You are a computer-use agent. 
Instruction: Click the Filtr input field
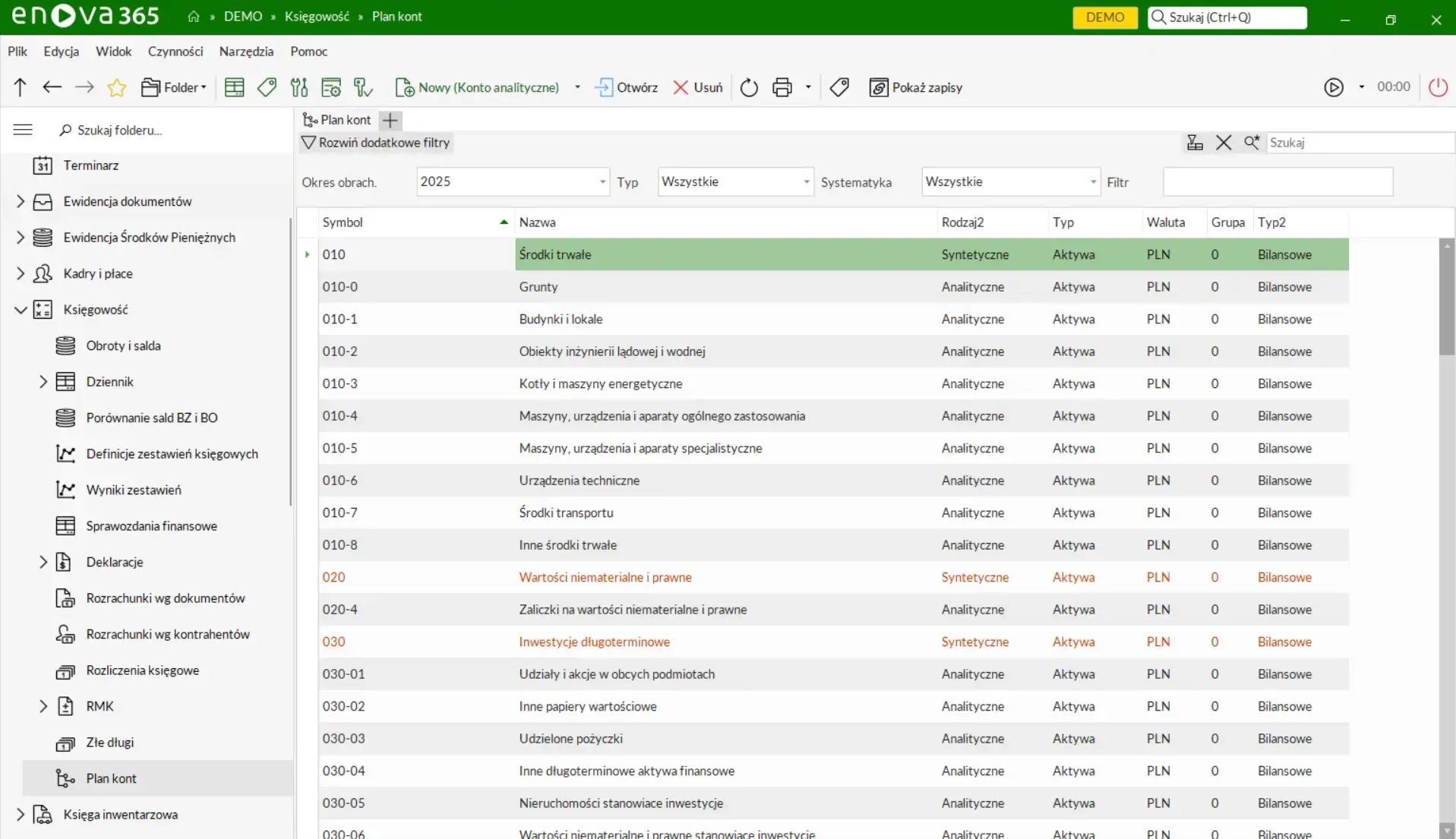pyautogui.click(x=1278, y=182)
